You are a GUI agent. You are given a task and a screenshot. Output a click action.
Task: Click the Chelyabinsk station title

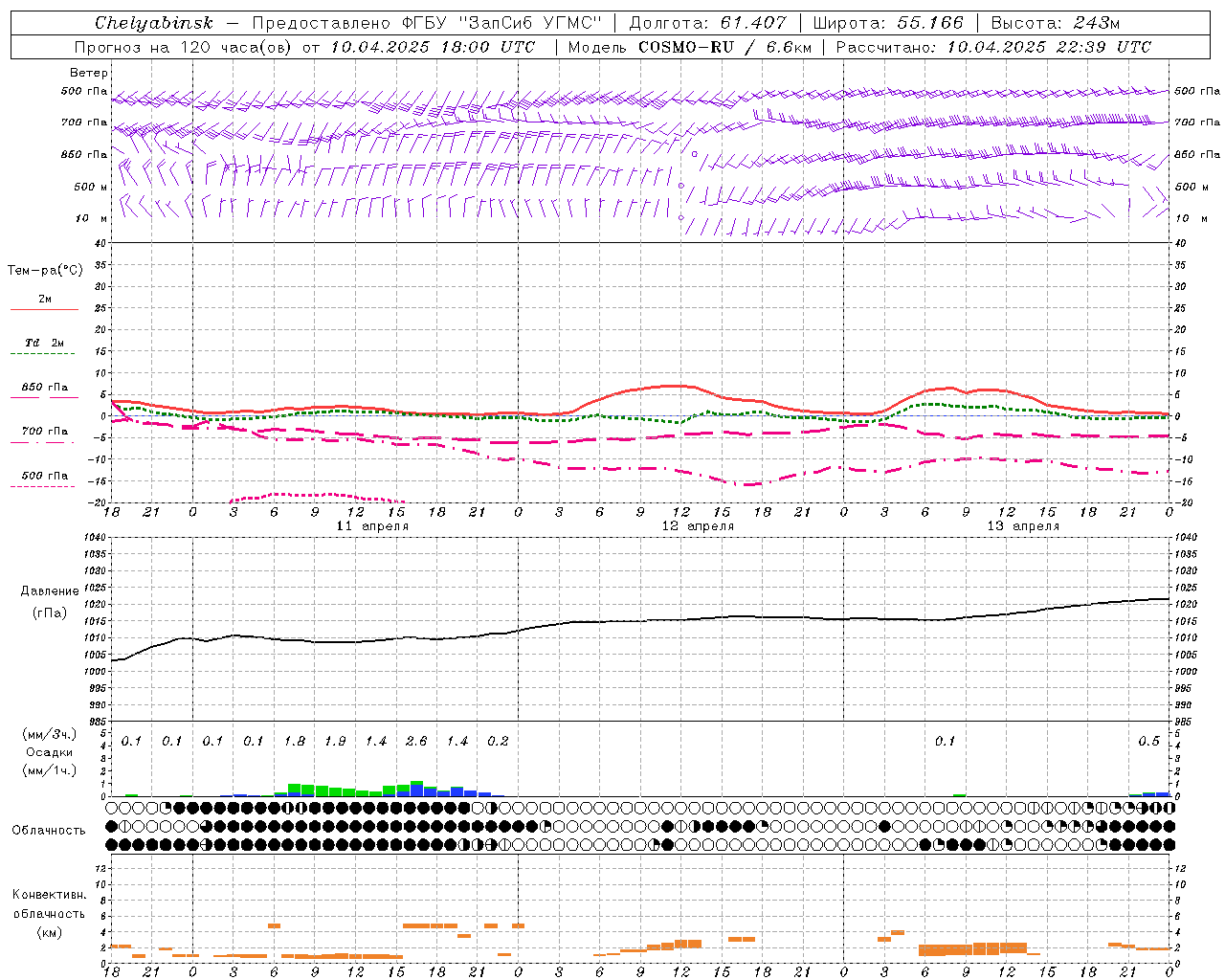pos(154,23)
